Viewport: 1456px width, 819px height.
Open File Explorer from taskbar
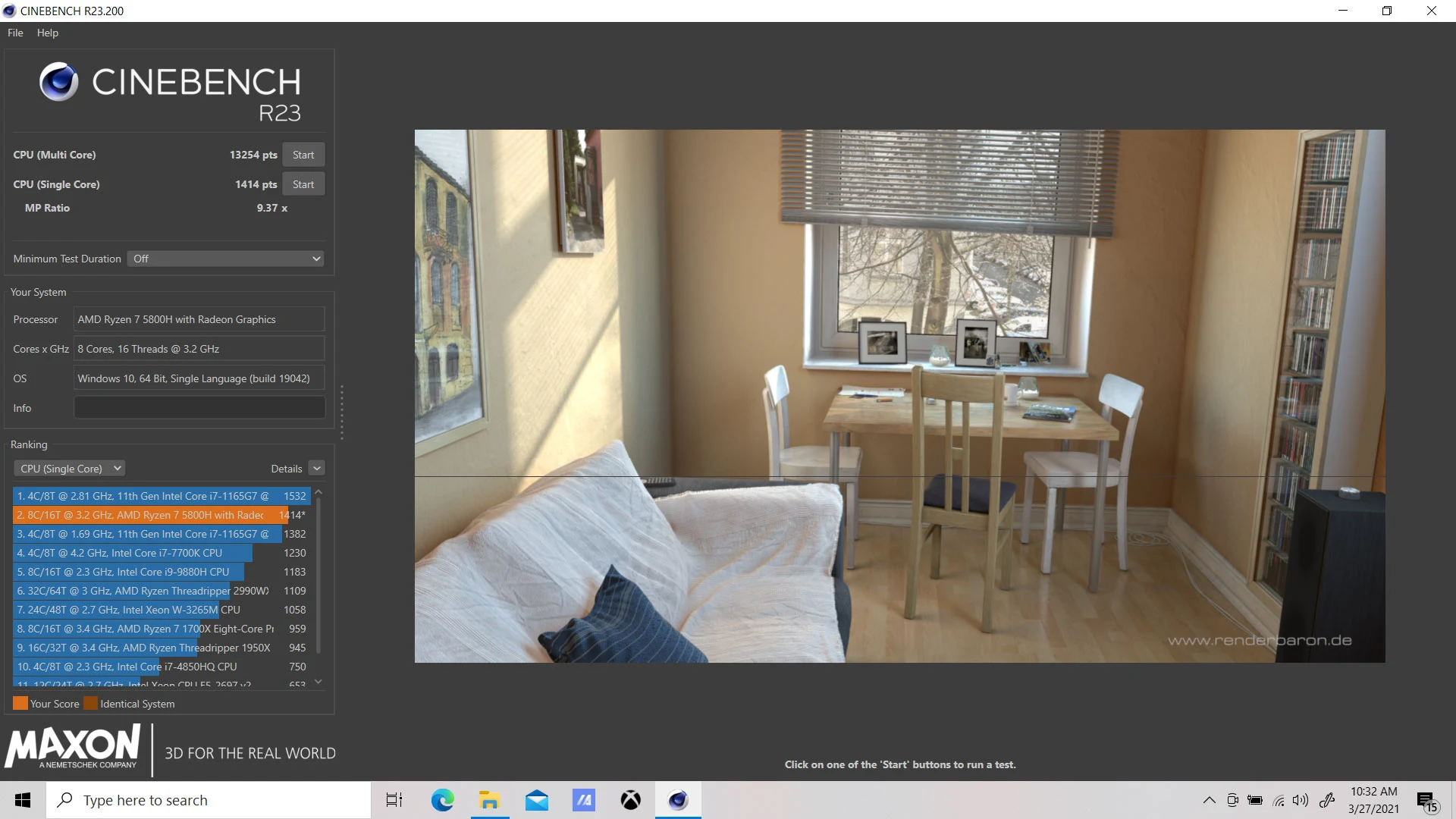coord(489,800)
